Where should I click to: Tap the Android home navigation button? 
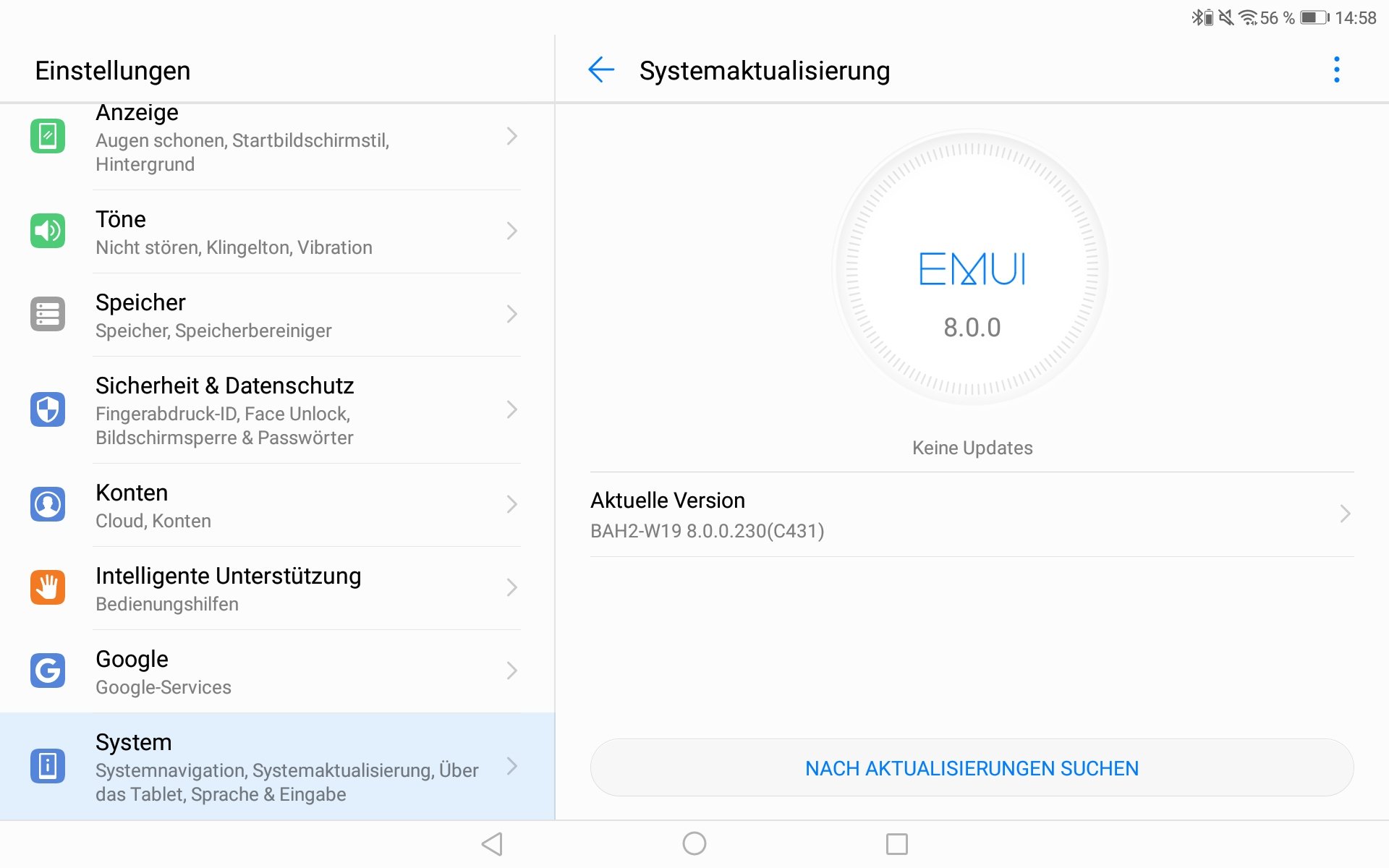coord(694,843)
